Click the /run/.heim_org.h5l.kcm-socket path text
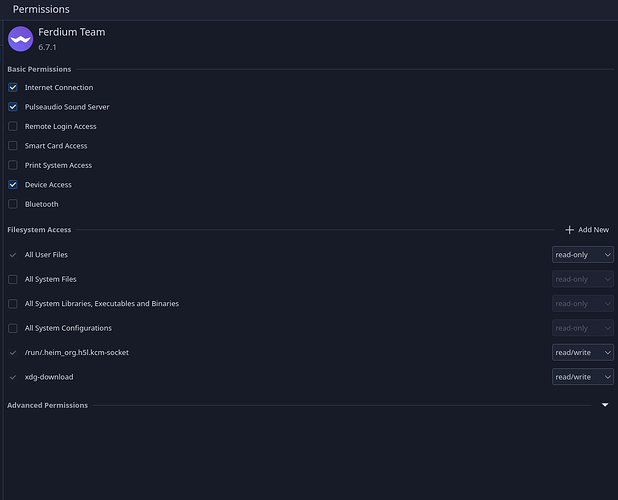 pos(77,353)
